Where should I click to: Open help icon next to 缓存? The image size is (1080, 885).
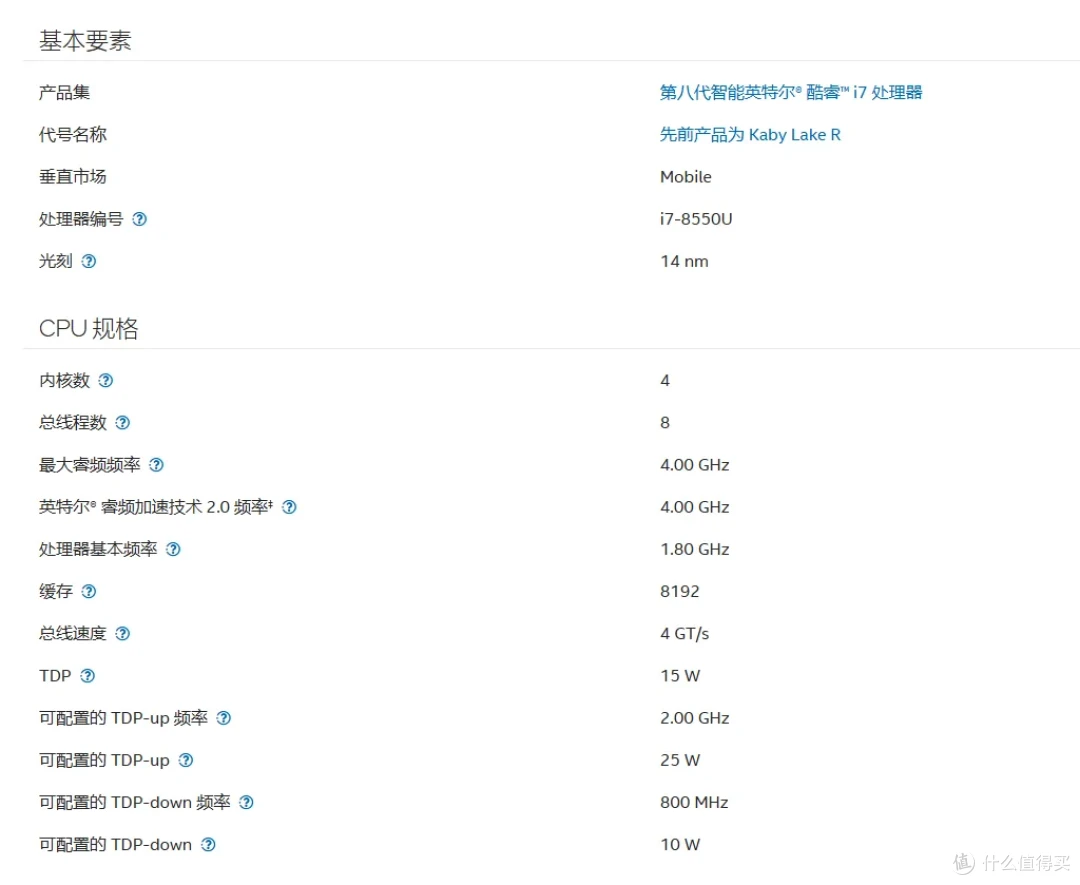[x=89, y=591]
